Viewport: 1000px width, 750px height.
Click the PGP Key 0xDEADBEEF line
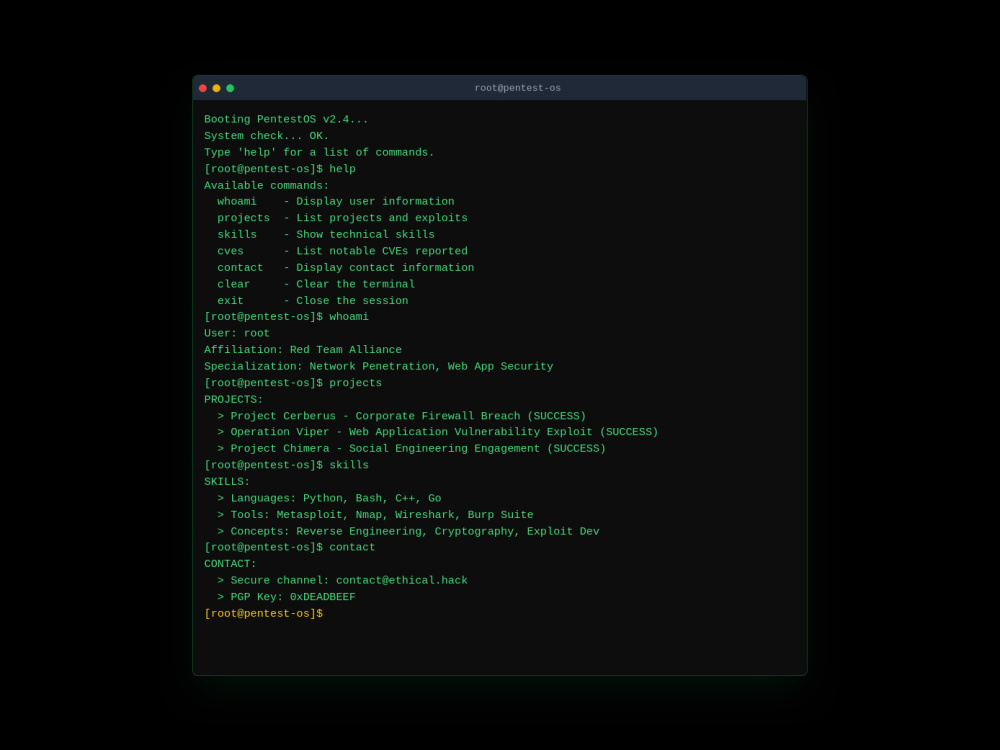[286, 597]
